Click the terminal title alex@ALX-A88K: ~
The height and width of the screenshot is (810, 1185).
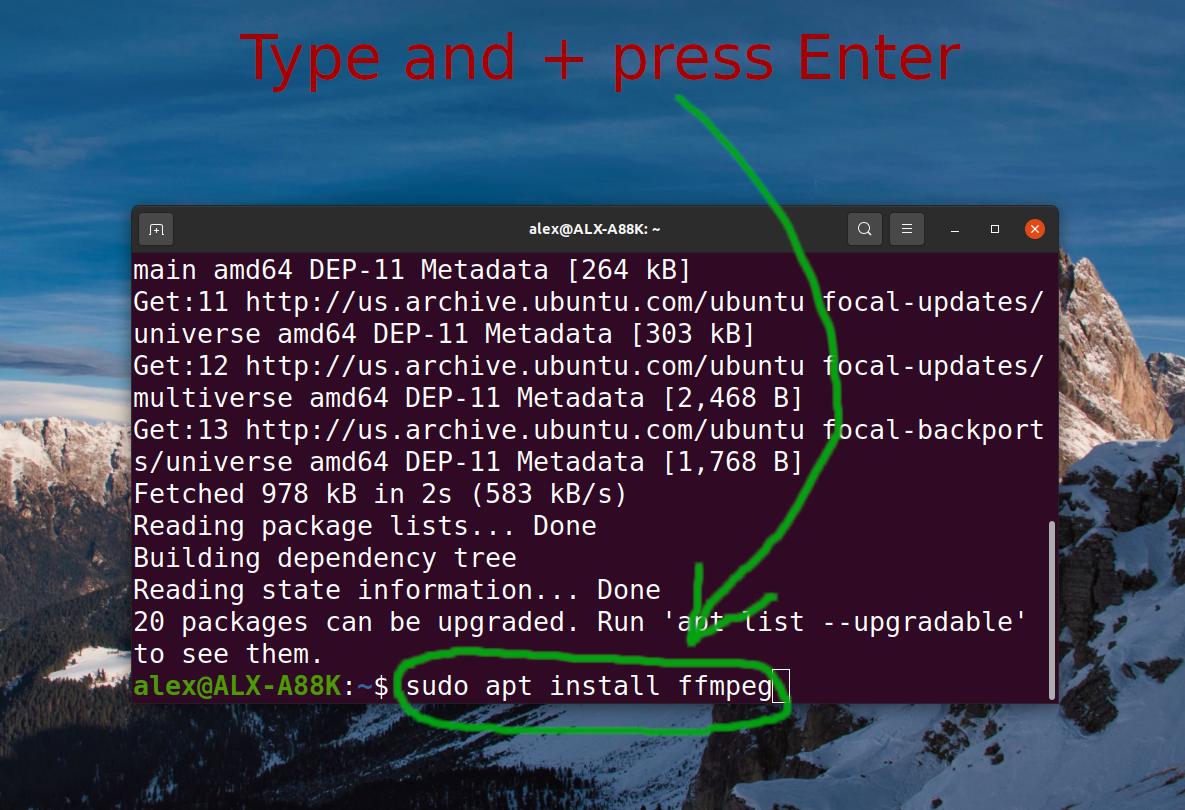pos(594,229)
